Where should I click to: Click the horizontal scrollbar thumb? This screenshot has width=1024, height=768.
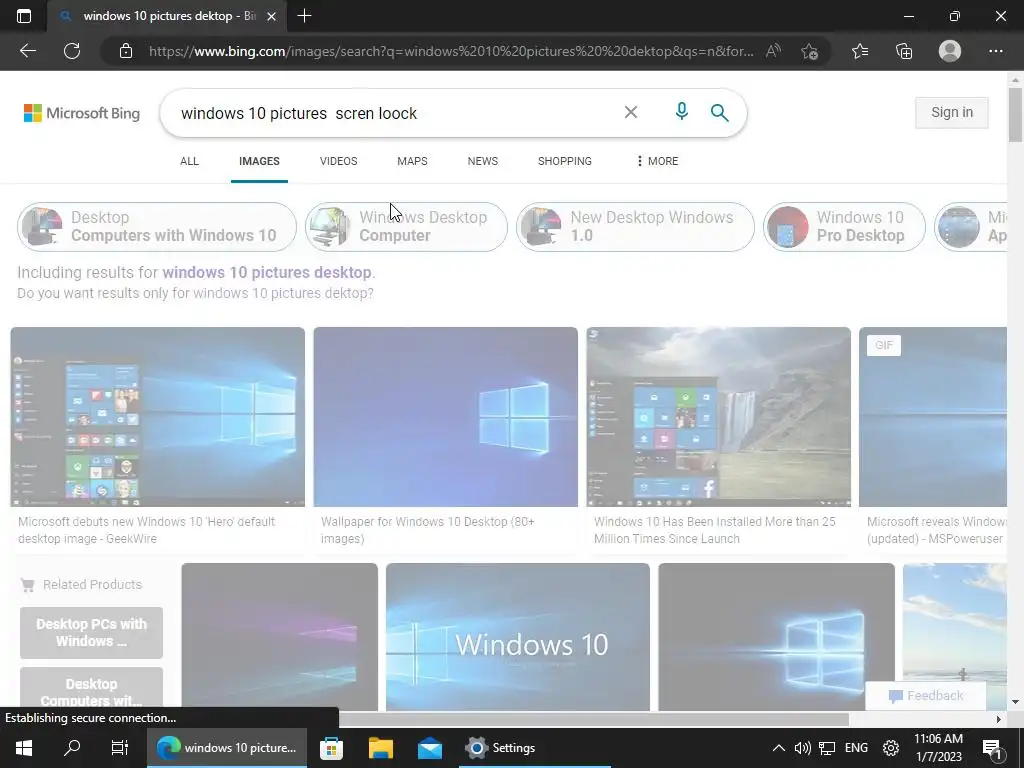pyautogui.click(x=594, y=719)
